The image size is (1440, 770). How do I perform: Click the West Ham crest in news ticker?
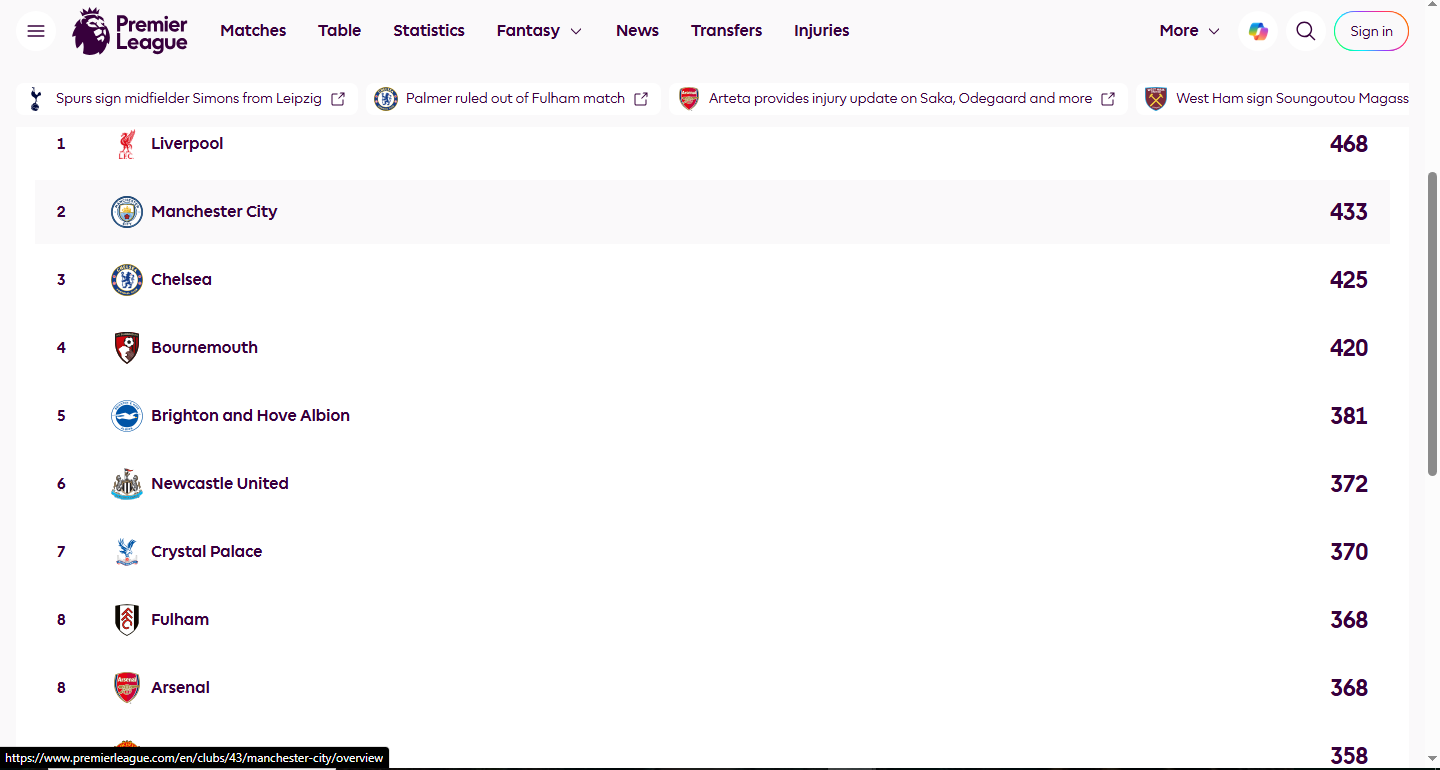coord(1156,98)
